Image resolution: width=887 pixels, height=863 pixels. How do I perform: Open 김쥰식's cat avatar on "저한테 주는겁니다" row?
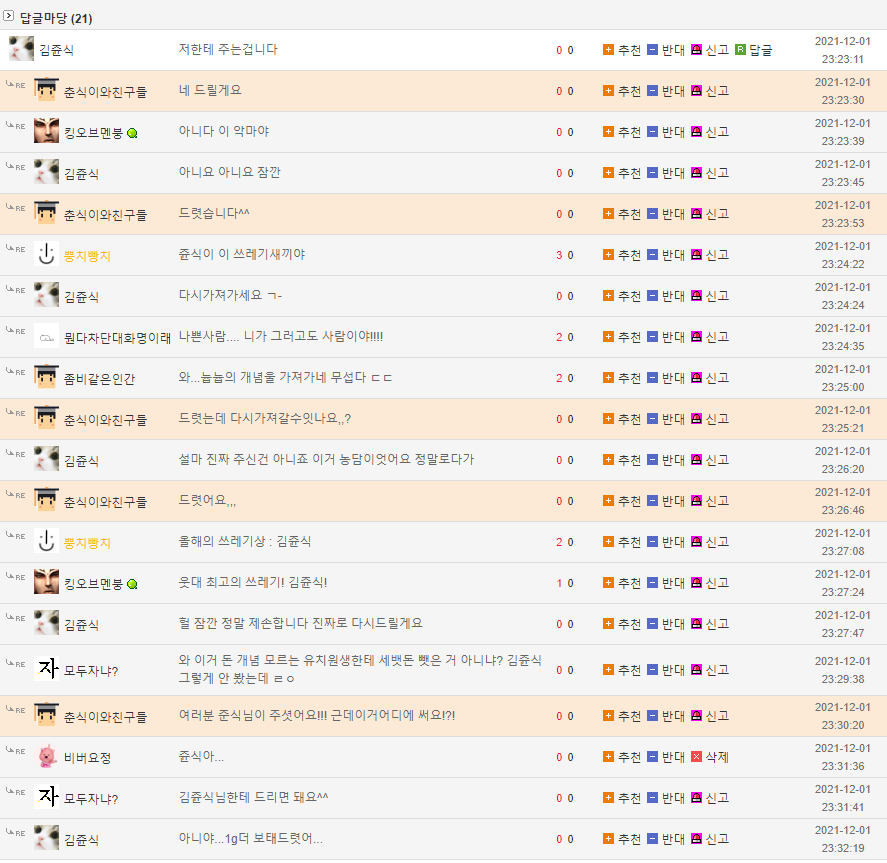pos(21,48)
